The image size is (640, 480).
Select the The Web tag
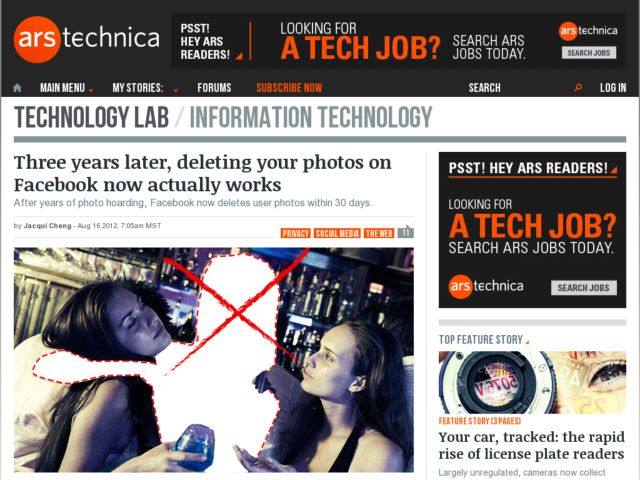379,233
